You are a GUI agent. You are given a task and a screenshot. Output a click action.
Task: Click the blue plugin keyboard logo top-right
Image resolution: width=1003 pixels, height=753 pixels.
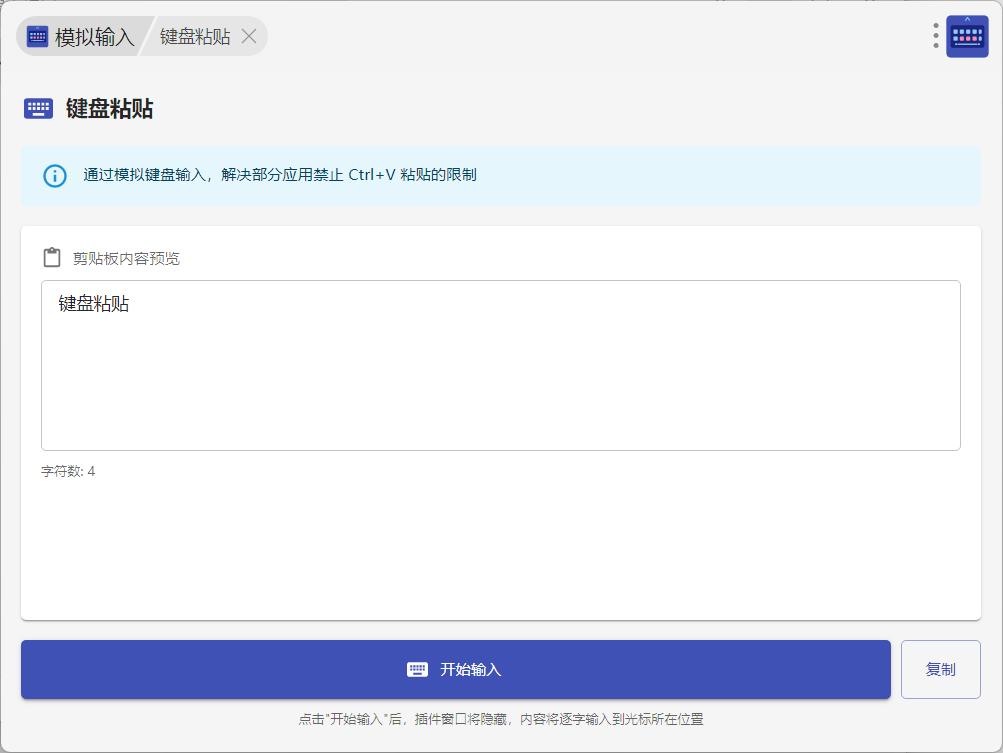[x=967, y=38]
